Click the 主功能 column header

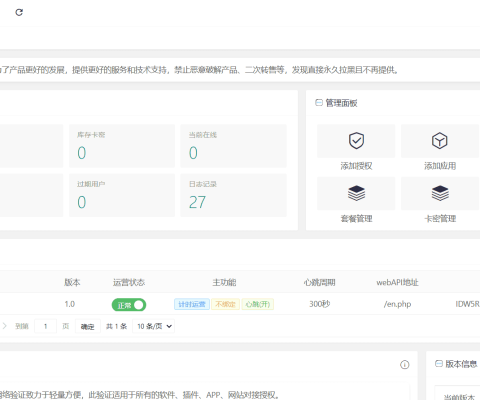(224, 282)
